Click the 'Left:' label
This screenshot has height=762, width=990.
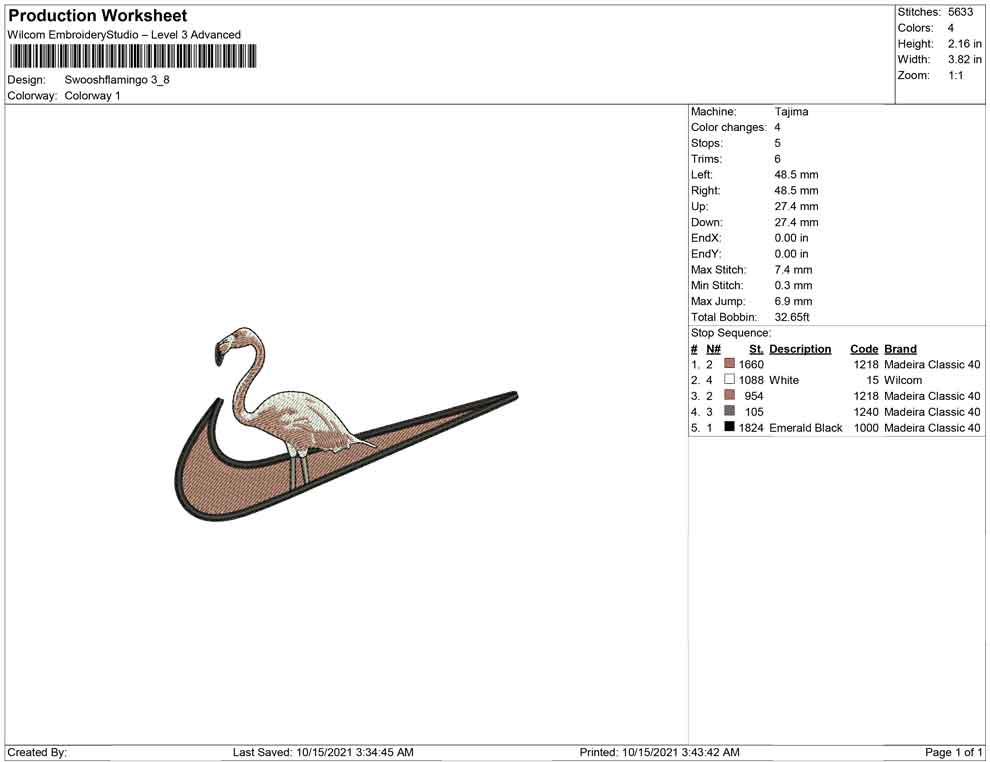pyautogui.click(x=701, y=174)
